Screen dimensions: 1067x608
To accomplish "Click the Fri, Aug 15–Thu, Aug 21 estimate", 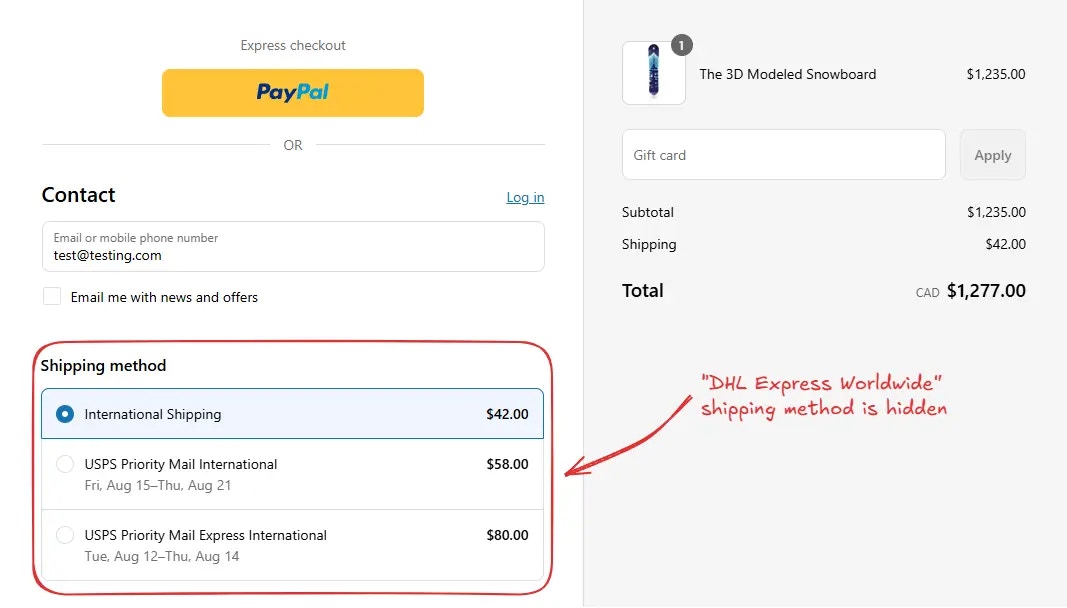I will click(158, 485).
